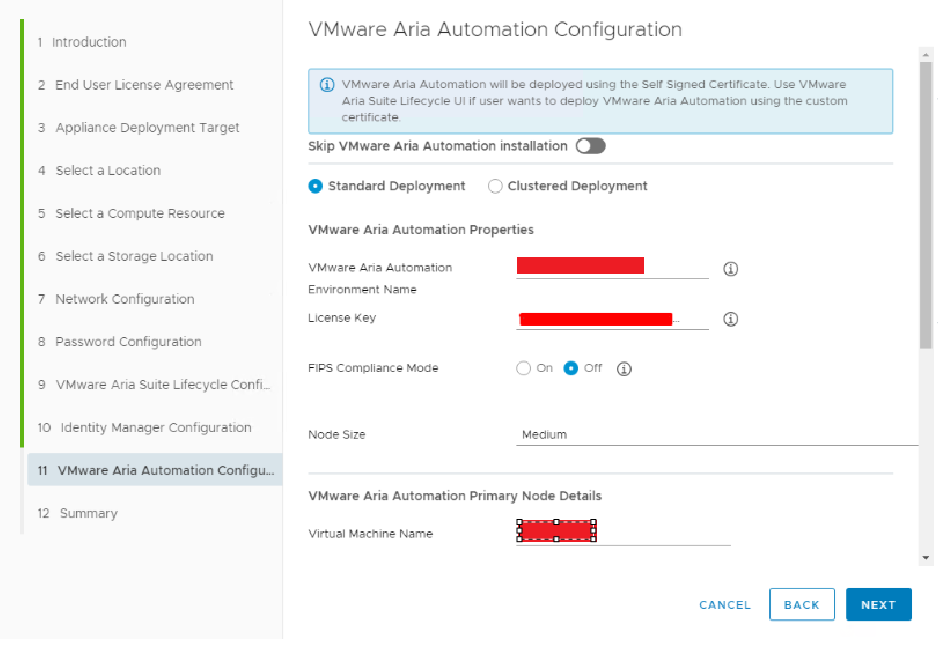Click the VMware Aria Automation Primary Node Details heading

click(x=455, y=496)
